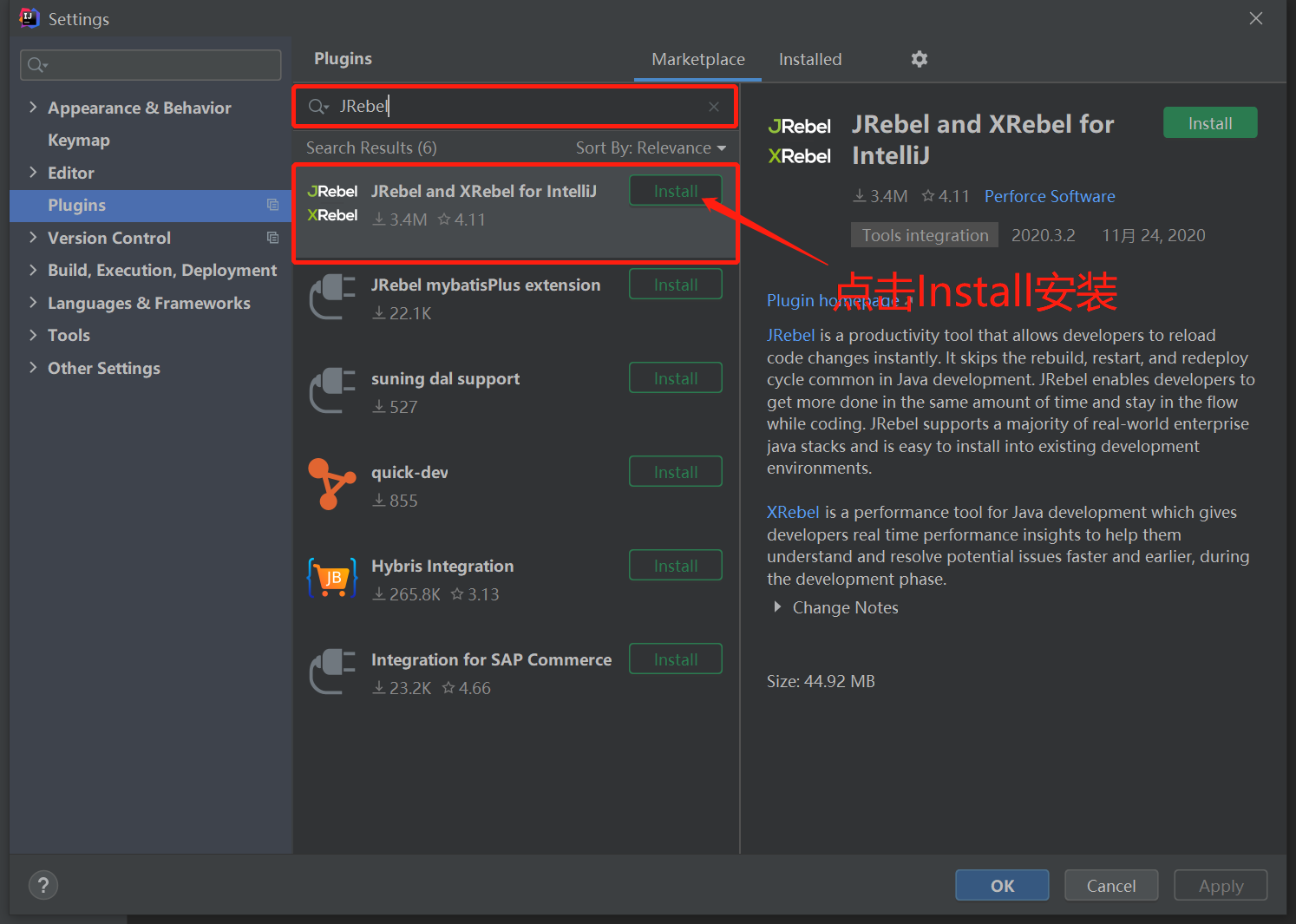The image size is (1296, 924).
Task: Click the Integration for SAP Commerce plug icon
Action: point(332,672)
